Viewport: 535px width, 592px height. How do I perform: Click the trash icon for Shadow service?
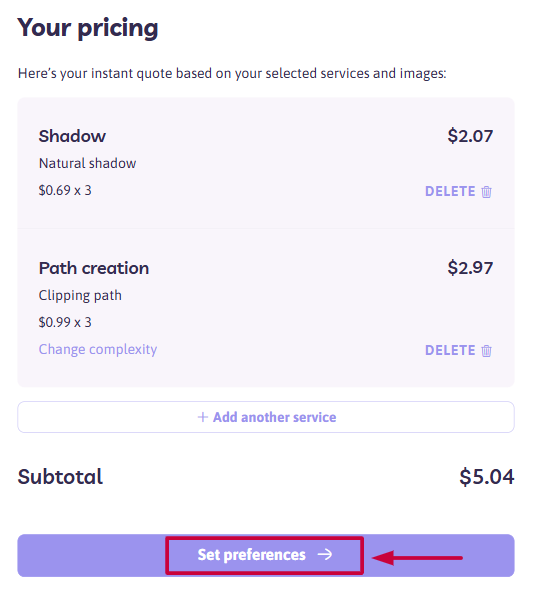[486, 191]
